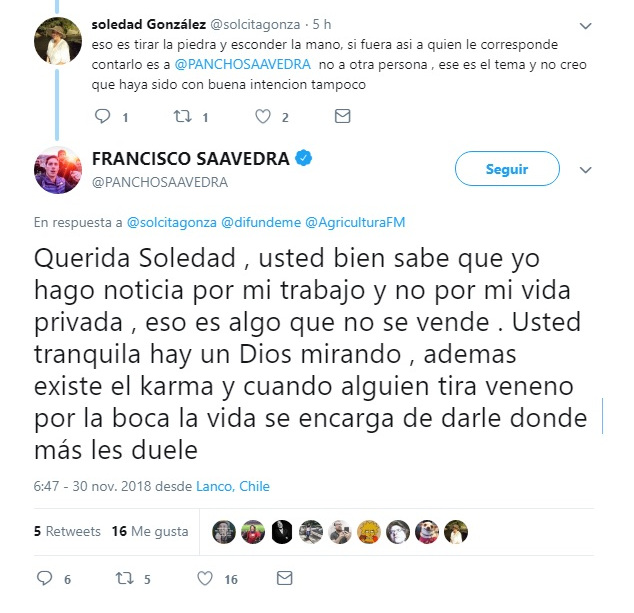
Task: Open the @PANCHOSAAVEDRA mention in soledad's tweet
Action: (x=243, y=64)
